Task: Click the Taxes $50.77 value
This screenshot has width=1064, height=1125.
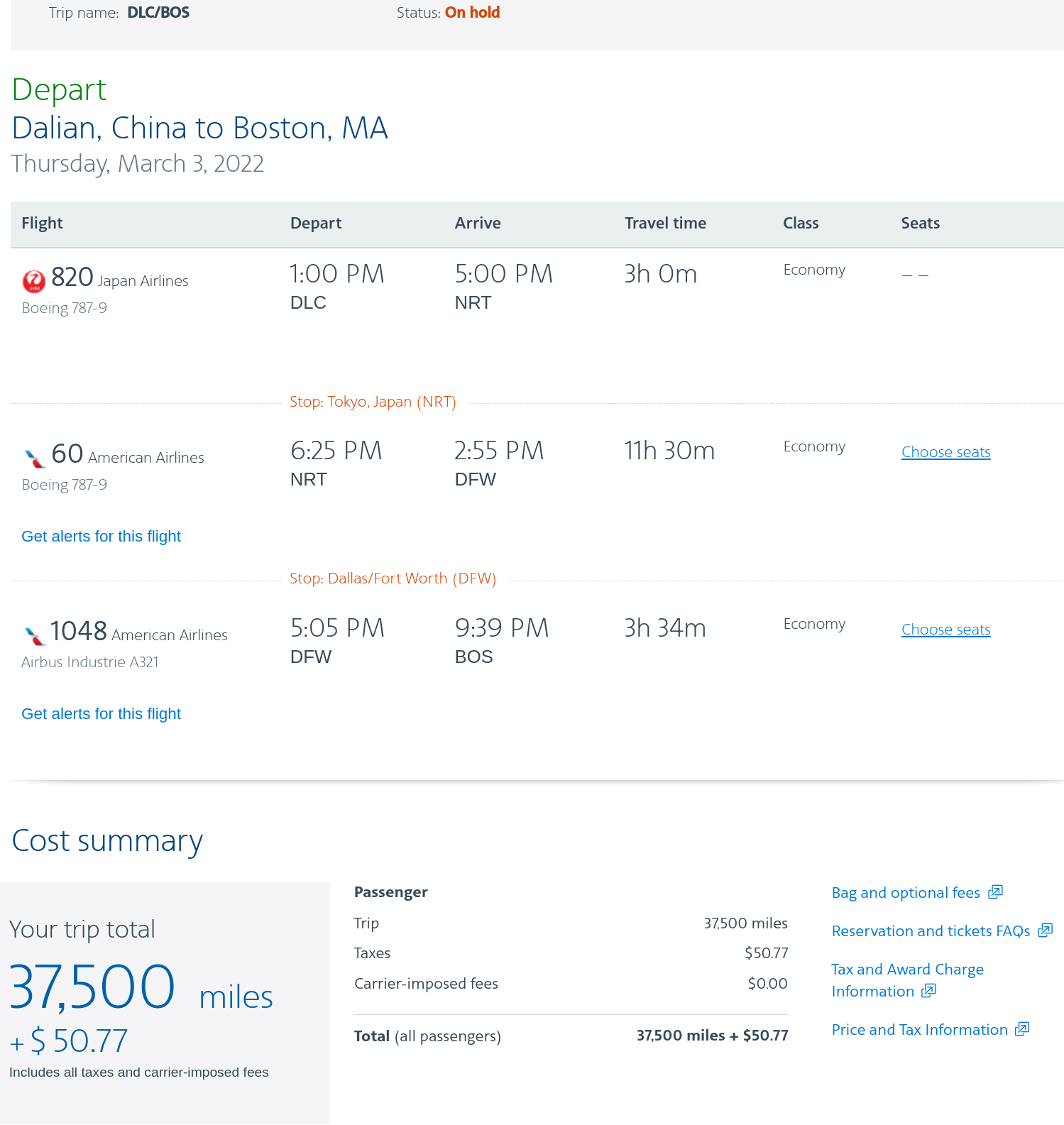Action: 767,953
